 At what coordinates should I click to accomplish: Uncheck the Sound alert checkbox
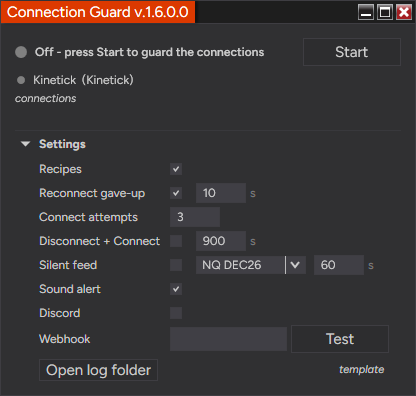point(176,289)
